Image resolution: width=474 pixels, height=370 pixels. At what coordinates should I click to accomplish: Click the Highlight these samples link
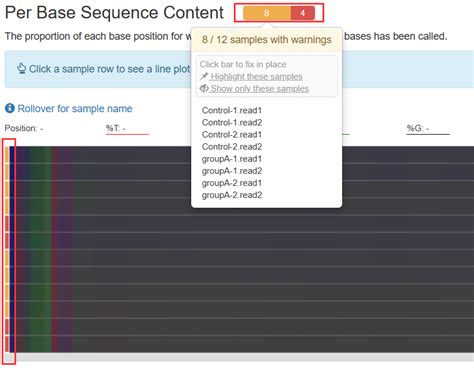(x=256, y=76)
